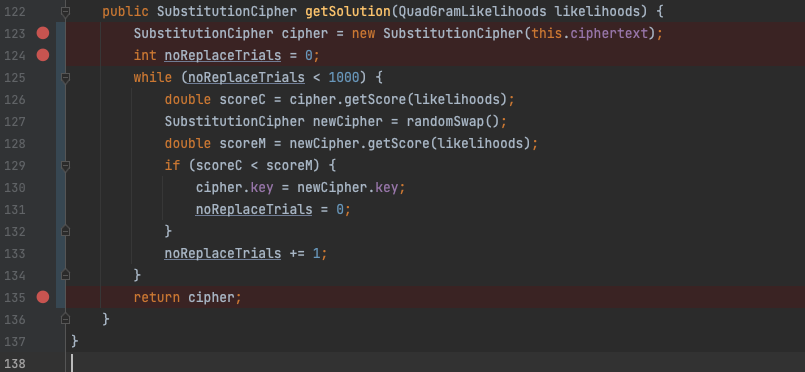Click this.ciphertext on line 123
805x372 pixels.
(x=590, y=33)
